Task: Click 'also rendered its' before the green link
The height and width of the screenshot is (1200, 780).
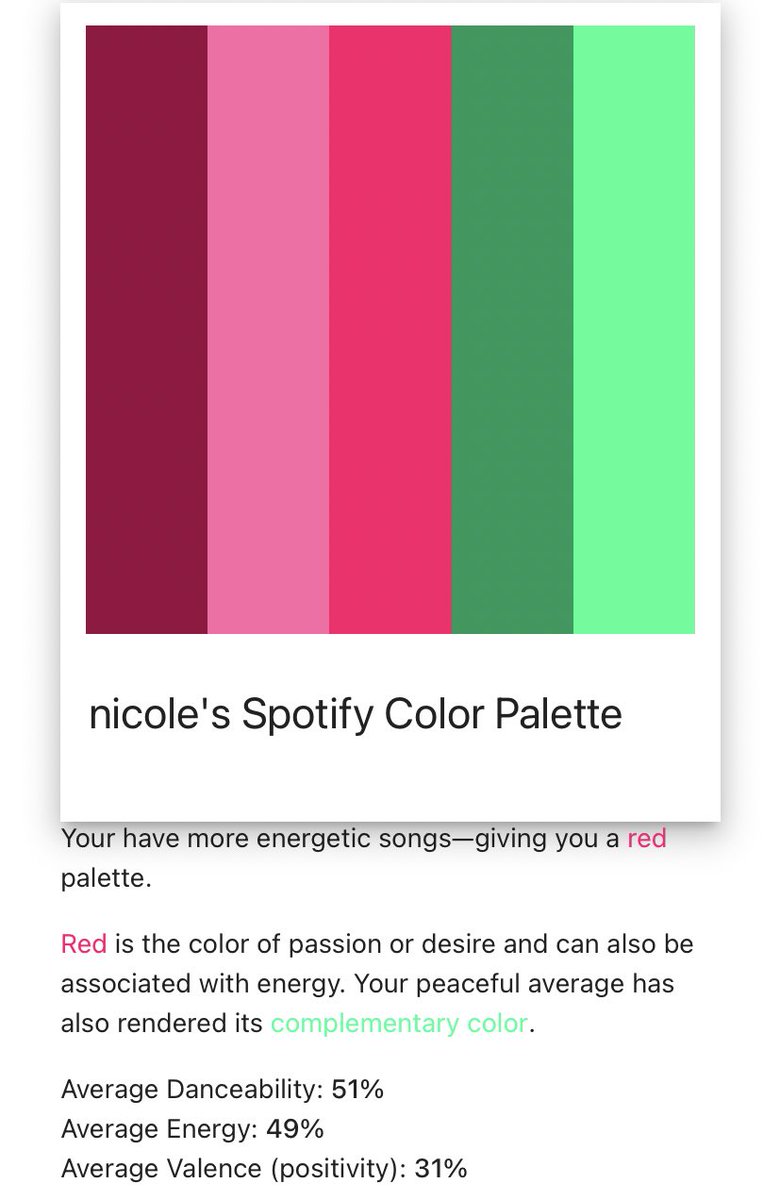Action: (x=163, y=1024)
